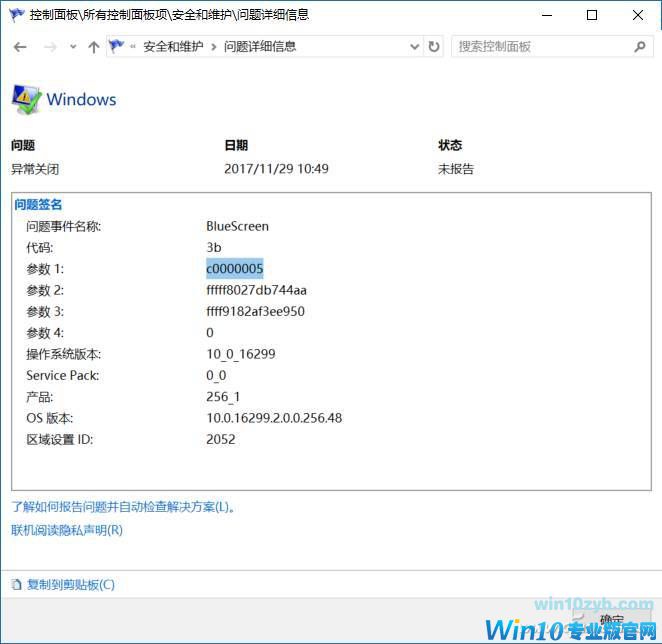Select the product value 256_1

223,397
